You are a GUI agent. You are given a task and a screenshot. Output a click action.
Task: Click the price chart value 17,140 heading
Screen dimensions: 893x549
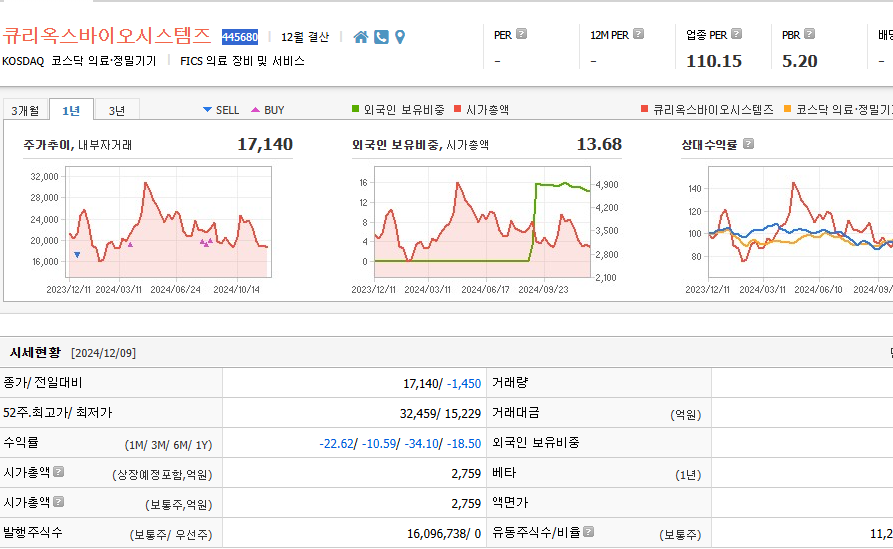(x=265, y=144)
